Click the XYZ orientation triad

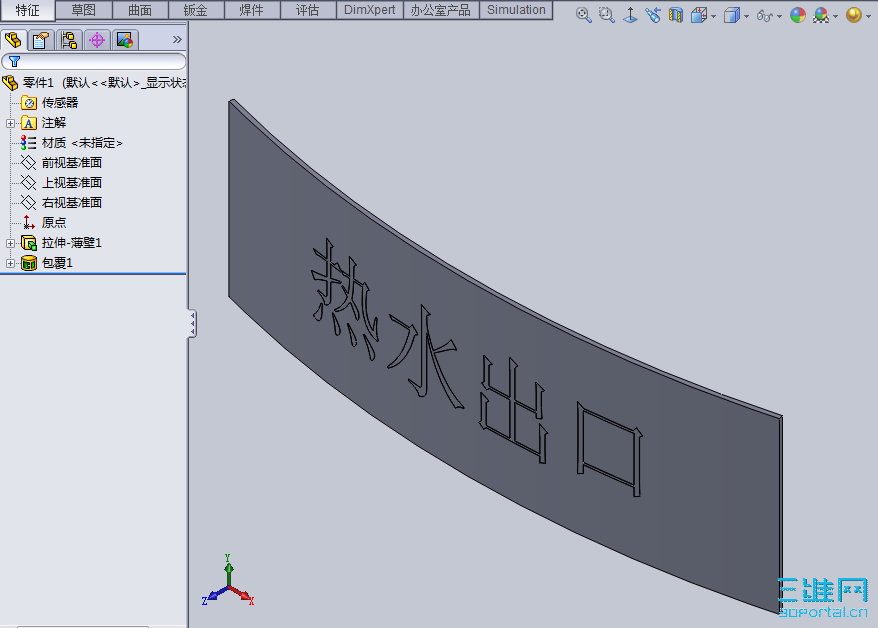228,580
